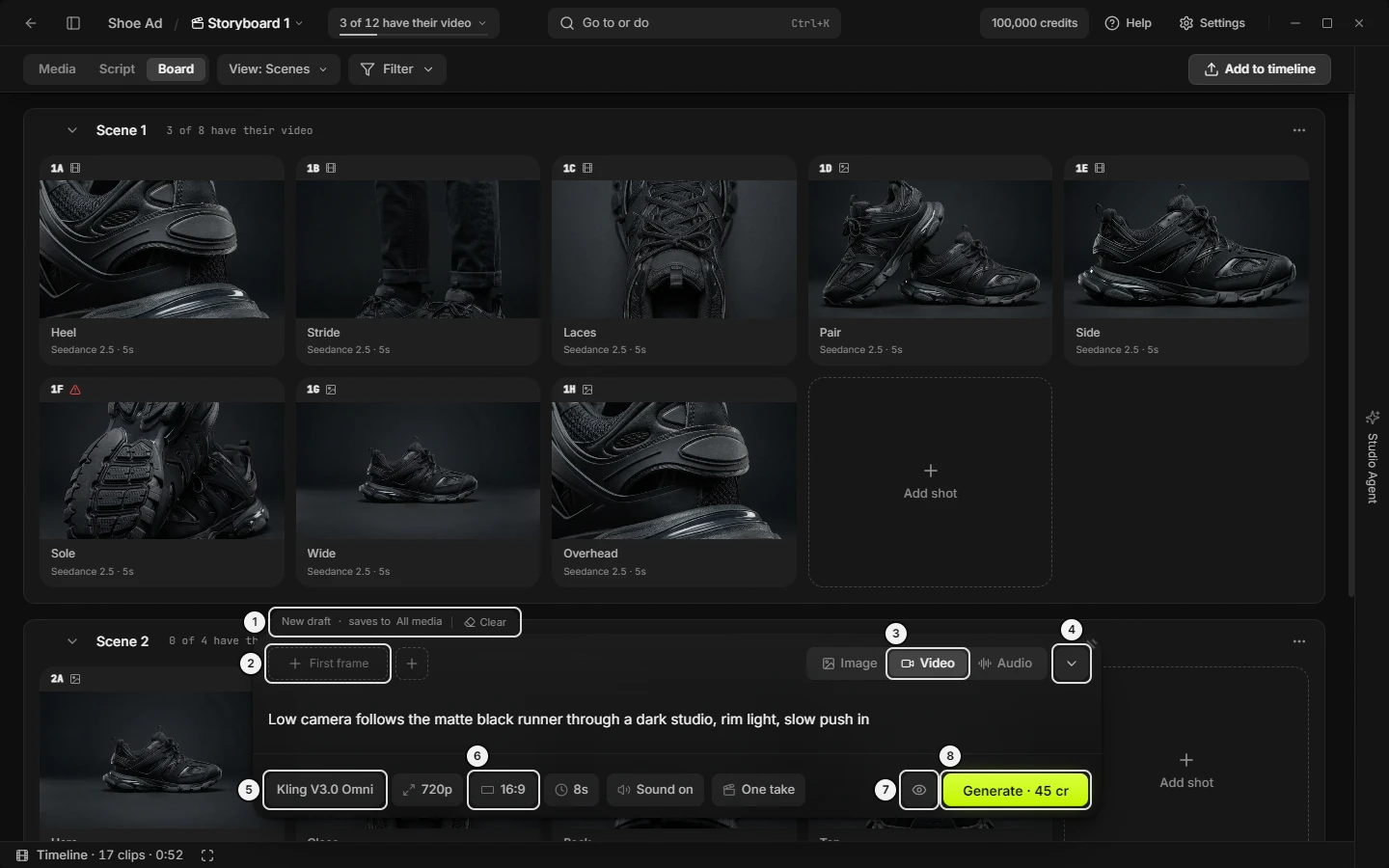
Task: Go back with the top-left arrow
Action: point(31,23)
